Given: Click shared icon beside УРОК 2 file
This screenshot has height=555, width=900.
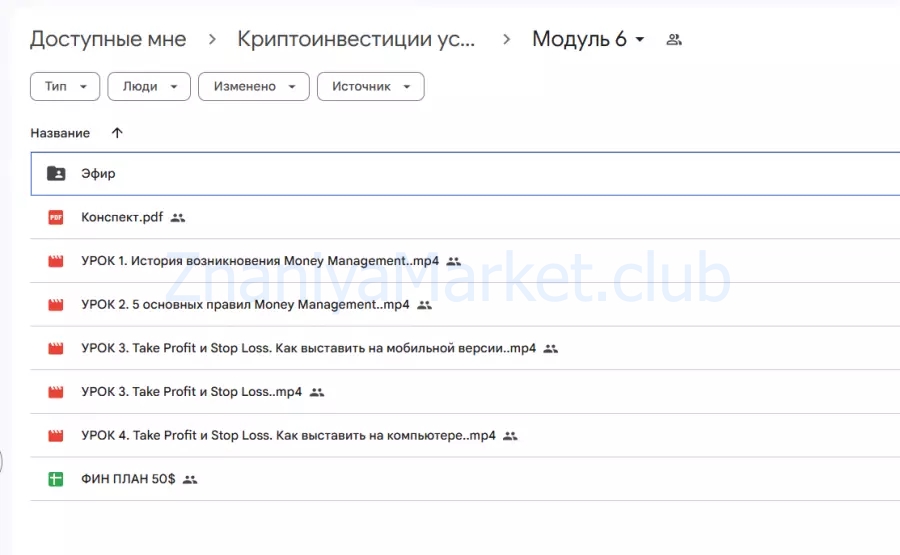Looking at the screenshot, I should pyautogui.click(x=424, y=305).
